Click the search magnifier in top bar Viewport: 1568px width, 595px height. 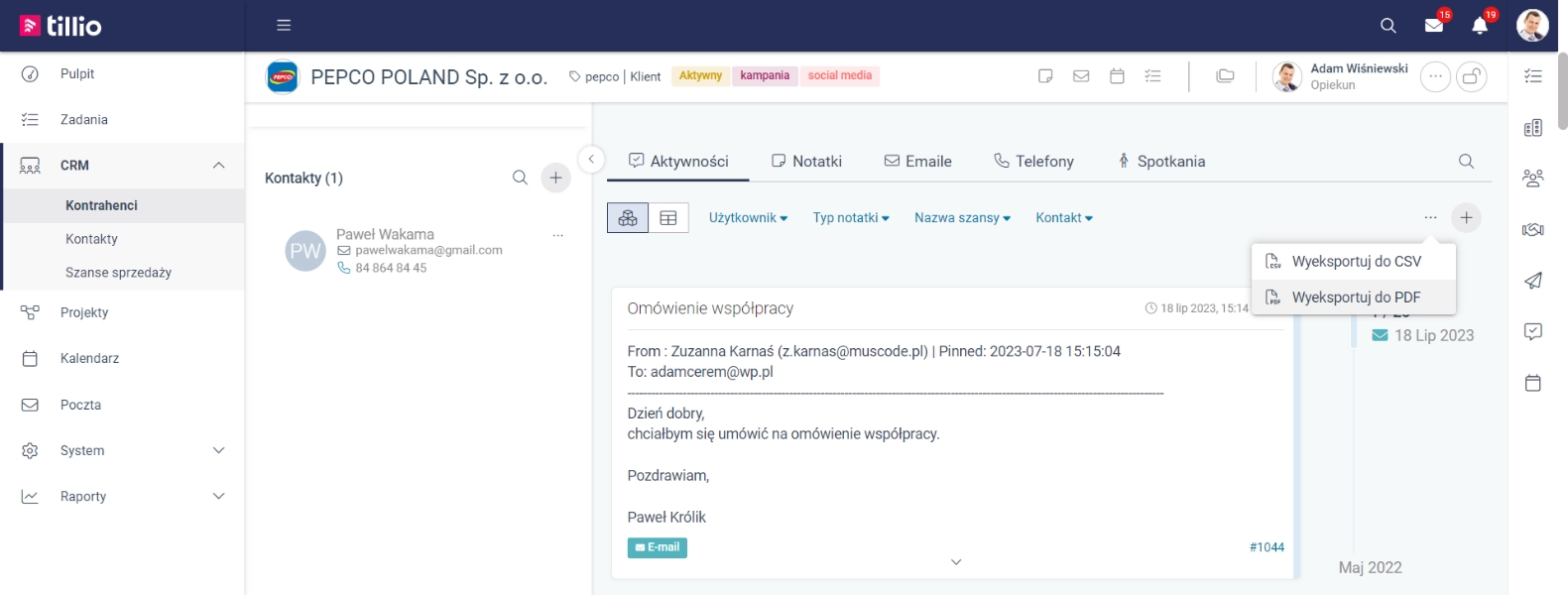point(1388,26)
